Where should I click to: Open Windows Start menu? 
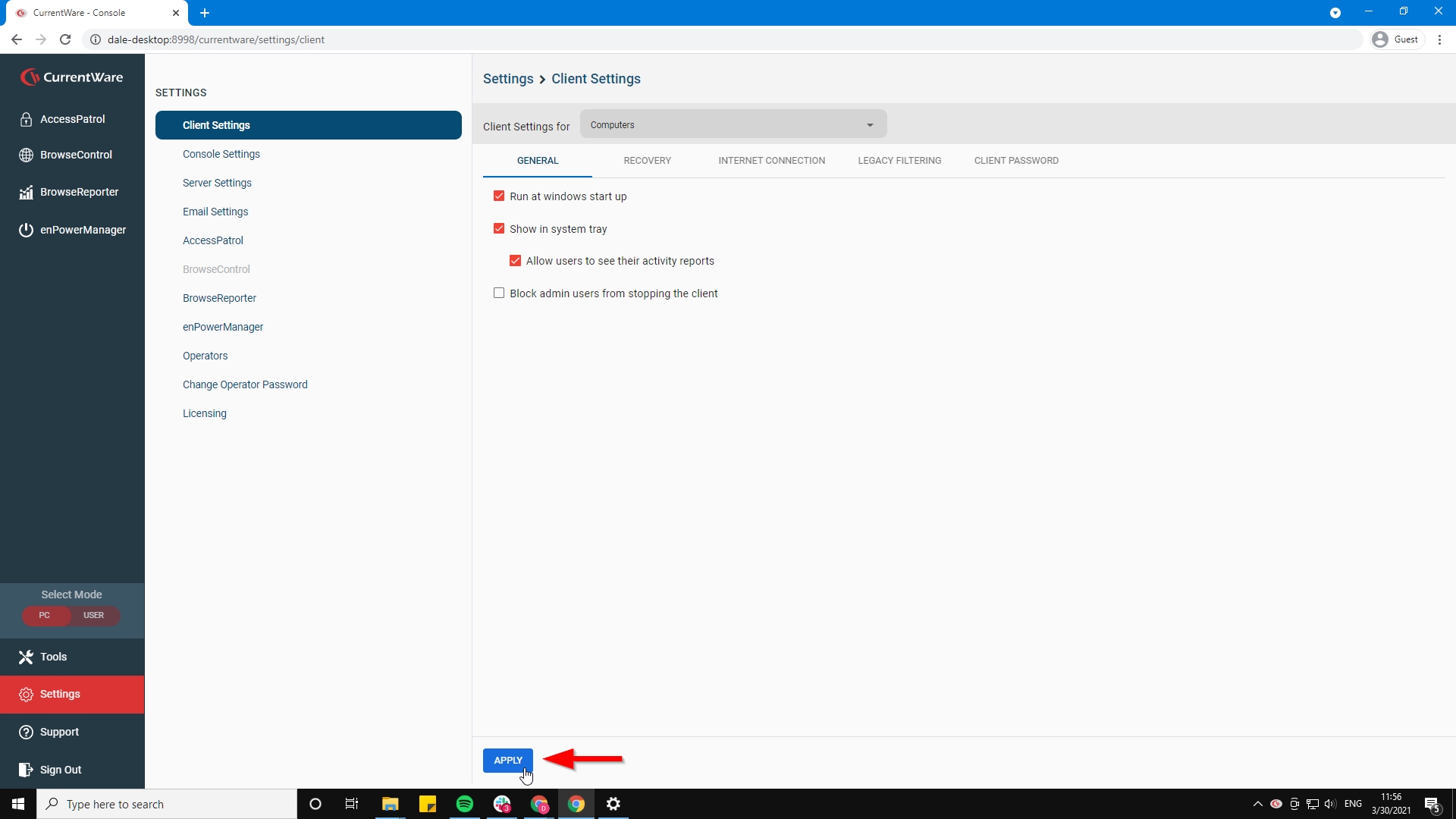point(18,804)
